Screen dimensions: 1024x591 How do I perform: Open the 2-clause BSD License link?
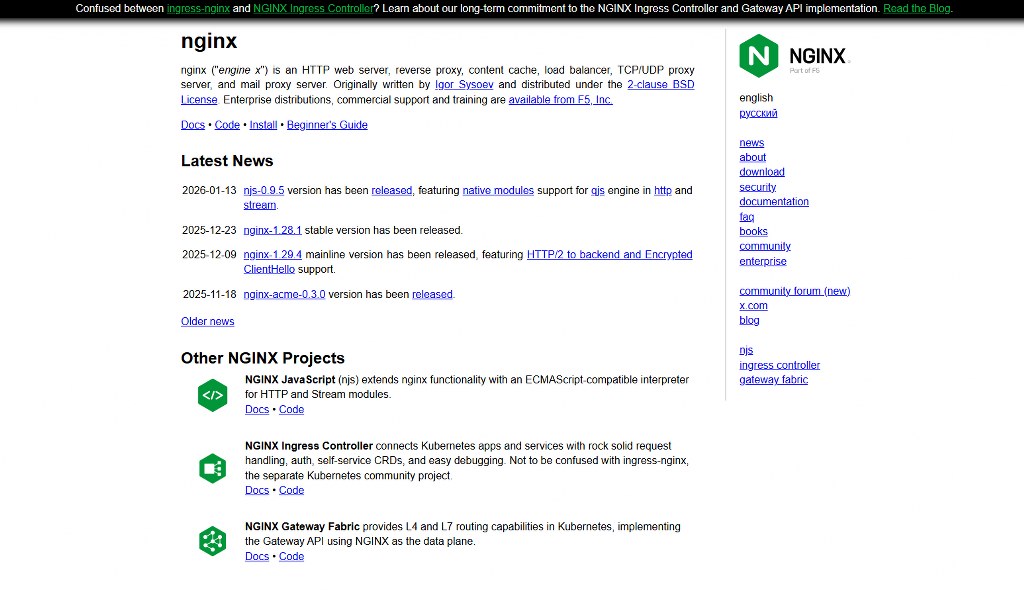(x=661, y=84)
